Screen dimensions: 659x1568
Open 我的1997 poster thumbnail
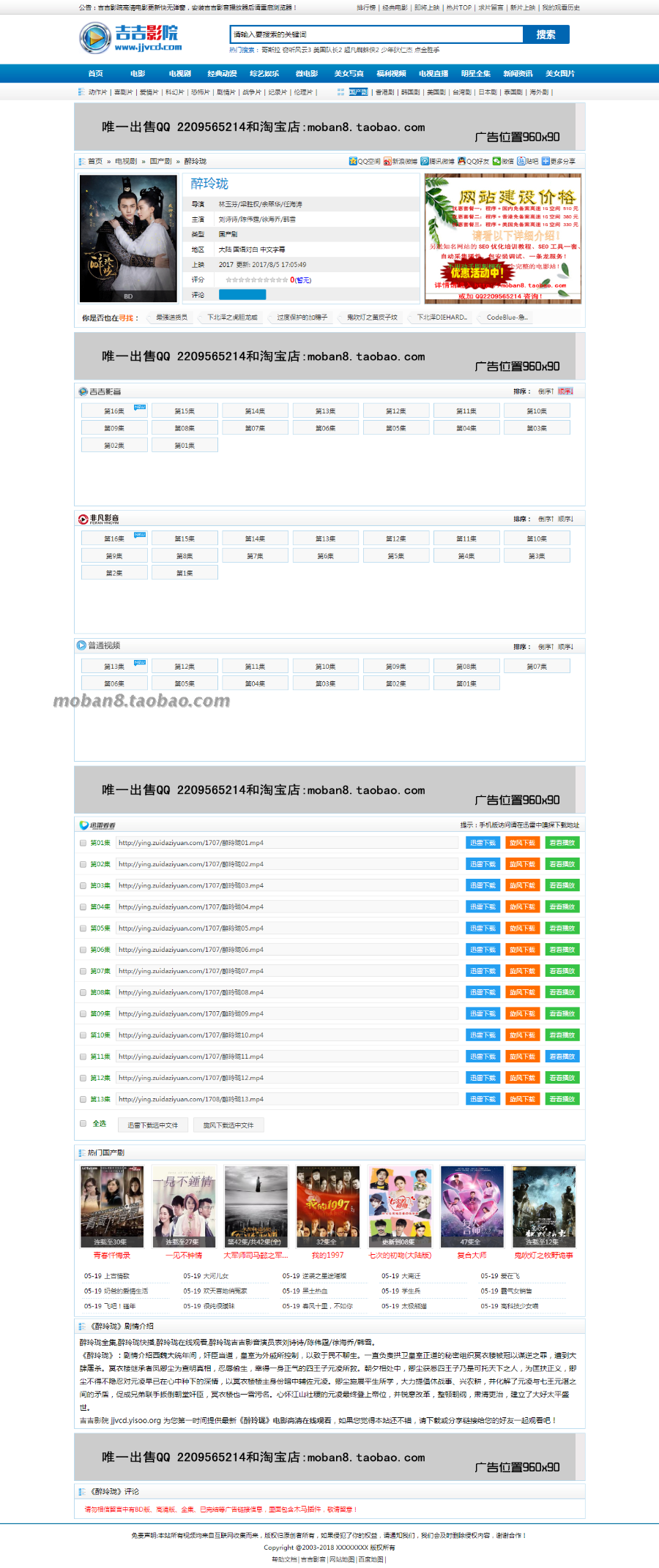(328, 1207)
